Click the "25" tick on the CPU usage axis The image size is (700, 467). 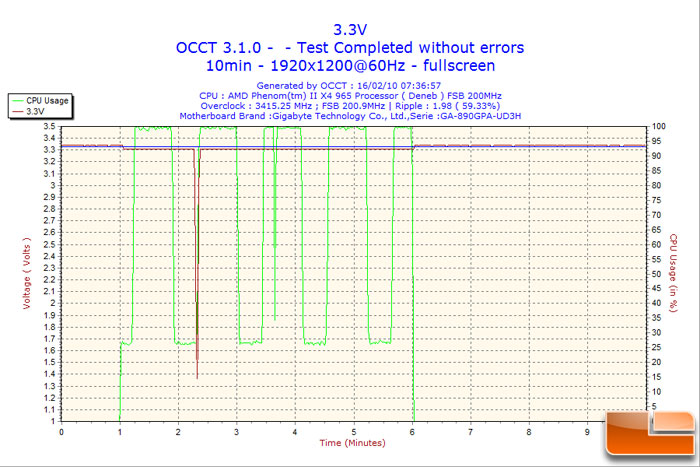coord(656,347)
